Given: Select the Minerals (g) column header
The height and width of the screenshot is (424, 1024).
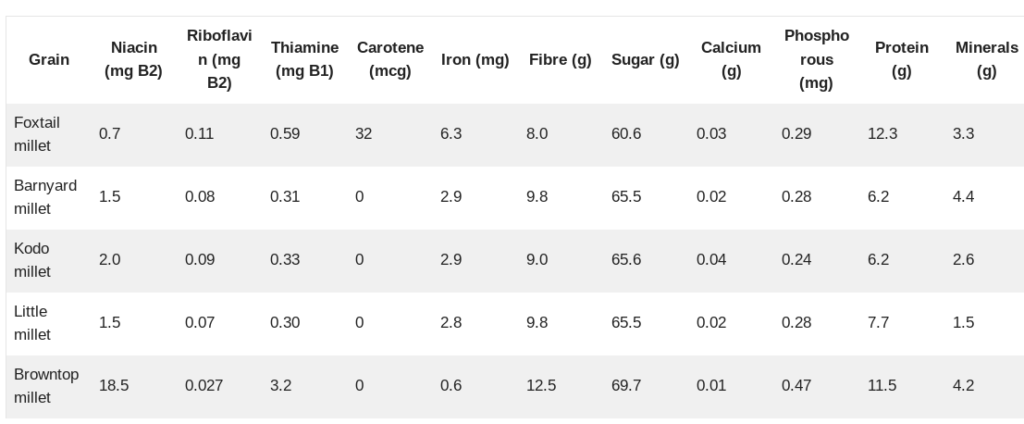Looking at the screenshot, I should [986, 60].
